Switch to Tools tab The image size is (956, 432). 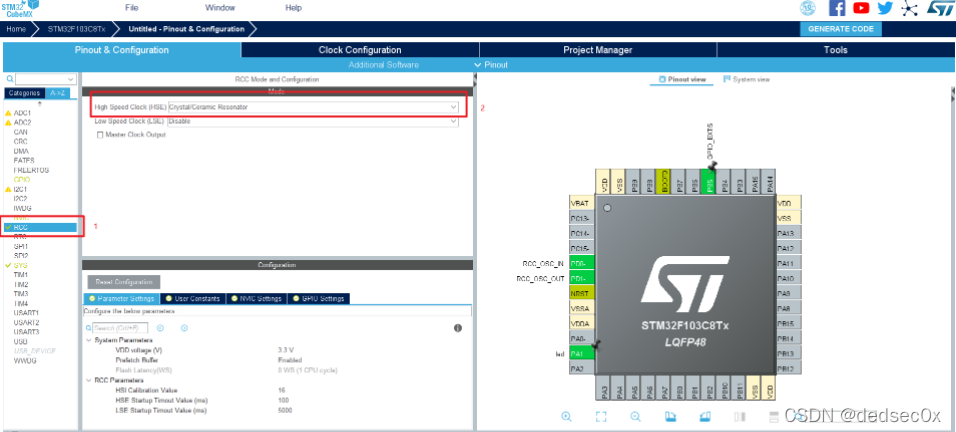(835, 50)
